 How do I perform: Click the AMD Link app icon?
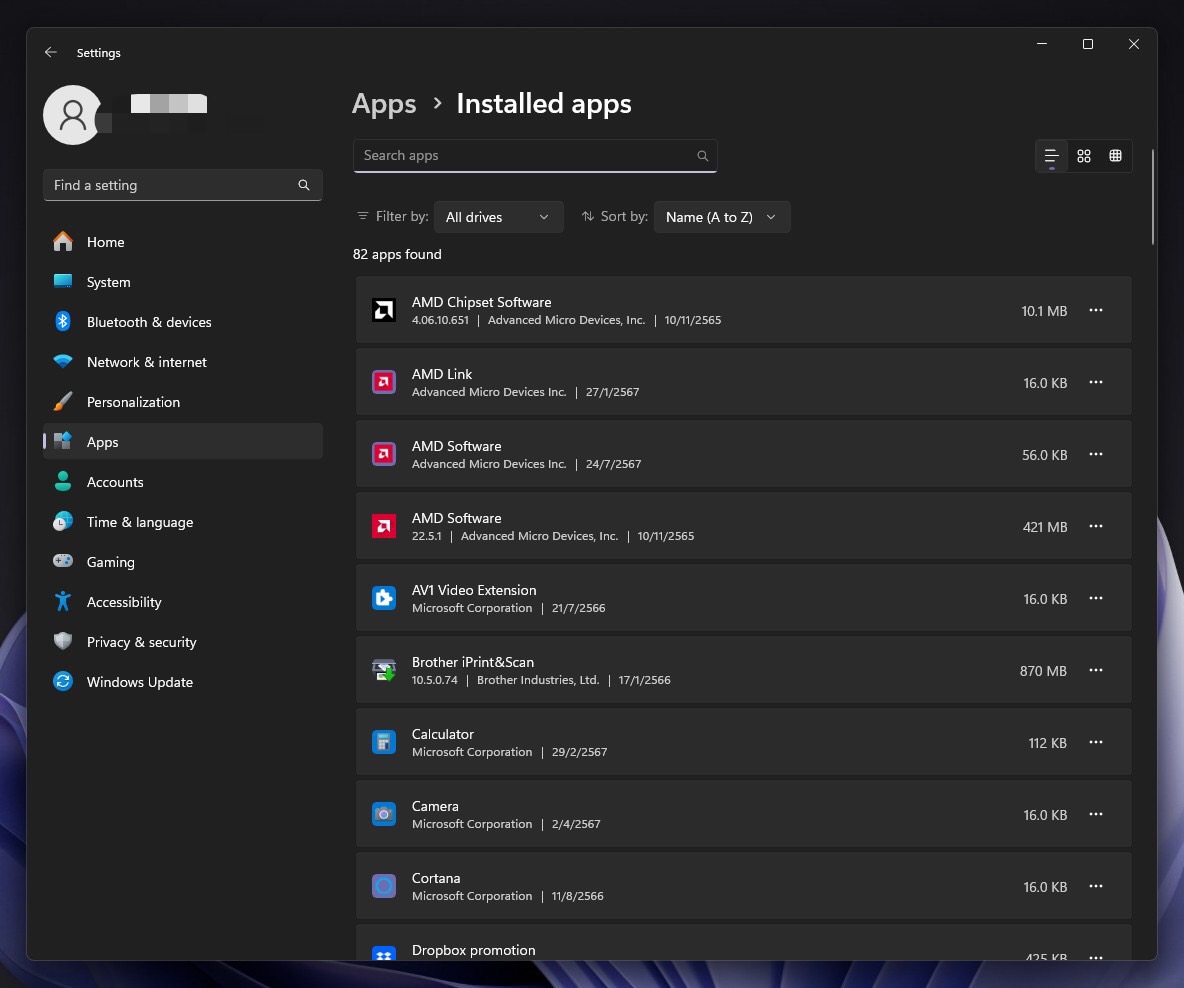pos(384,382)
